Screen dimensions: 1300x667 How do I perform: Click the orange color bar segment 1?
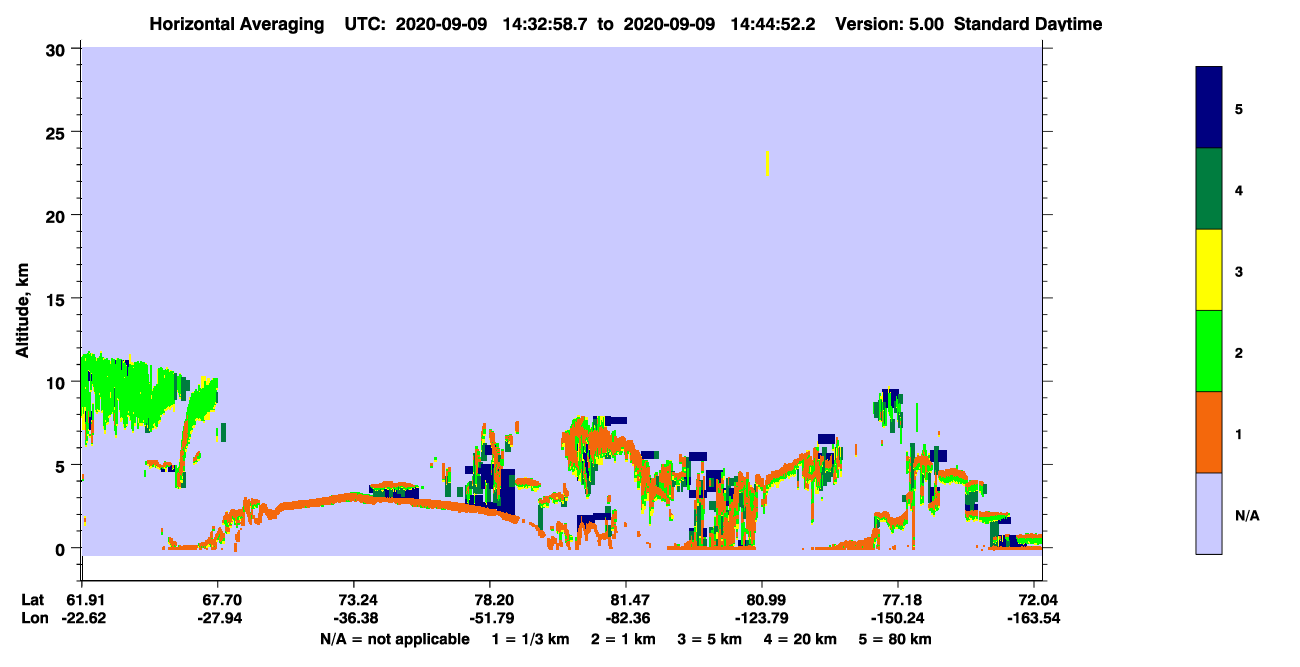(1209, 432)
